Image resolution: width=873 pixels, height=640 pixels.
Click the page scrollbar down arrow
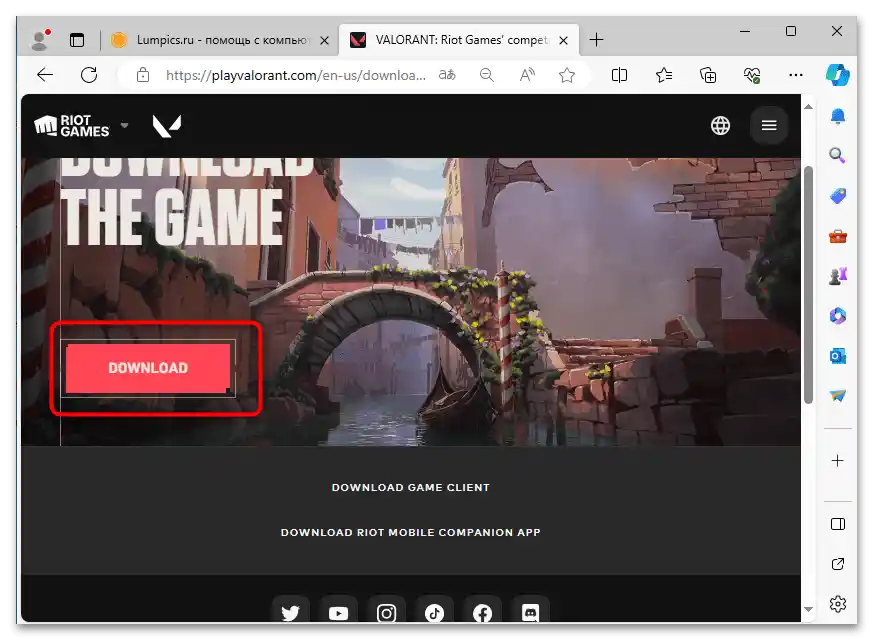coord(808,610)
